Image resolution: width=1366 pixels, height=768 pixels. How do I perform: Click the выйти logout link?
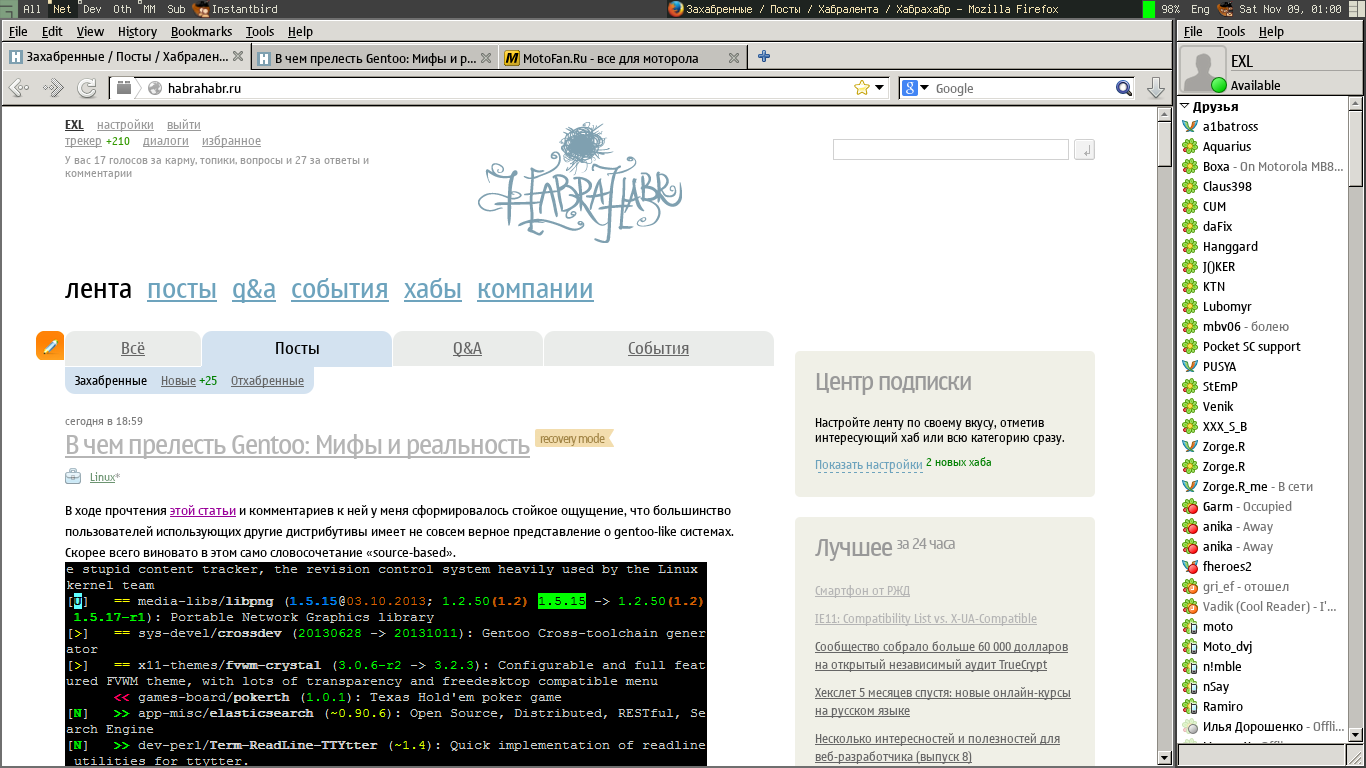[x=184, y=125]
